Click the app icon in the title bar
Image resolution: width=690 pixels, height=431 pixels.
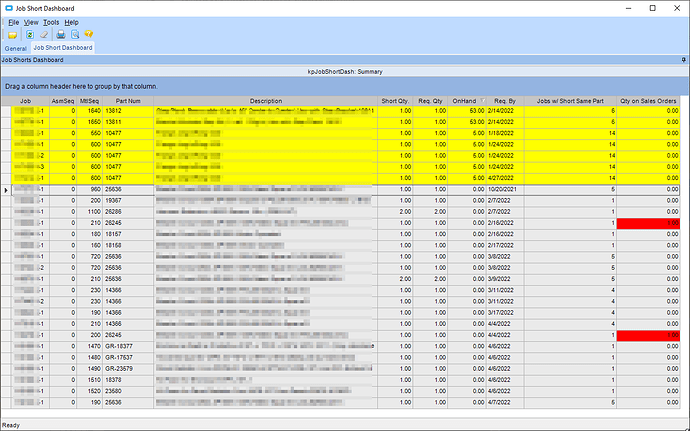8,8
